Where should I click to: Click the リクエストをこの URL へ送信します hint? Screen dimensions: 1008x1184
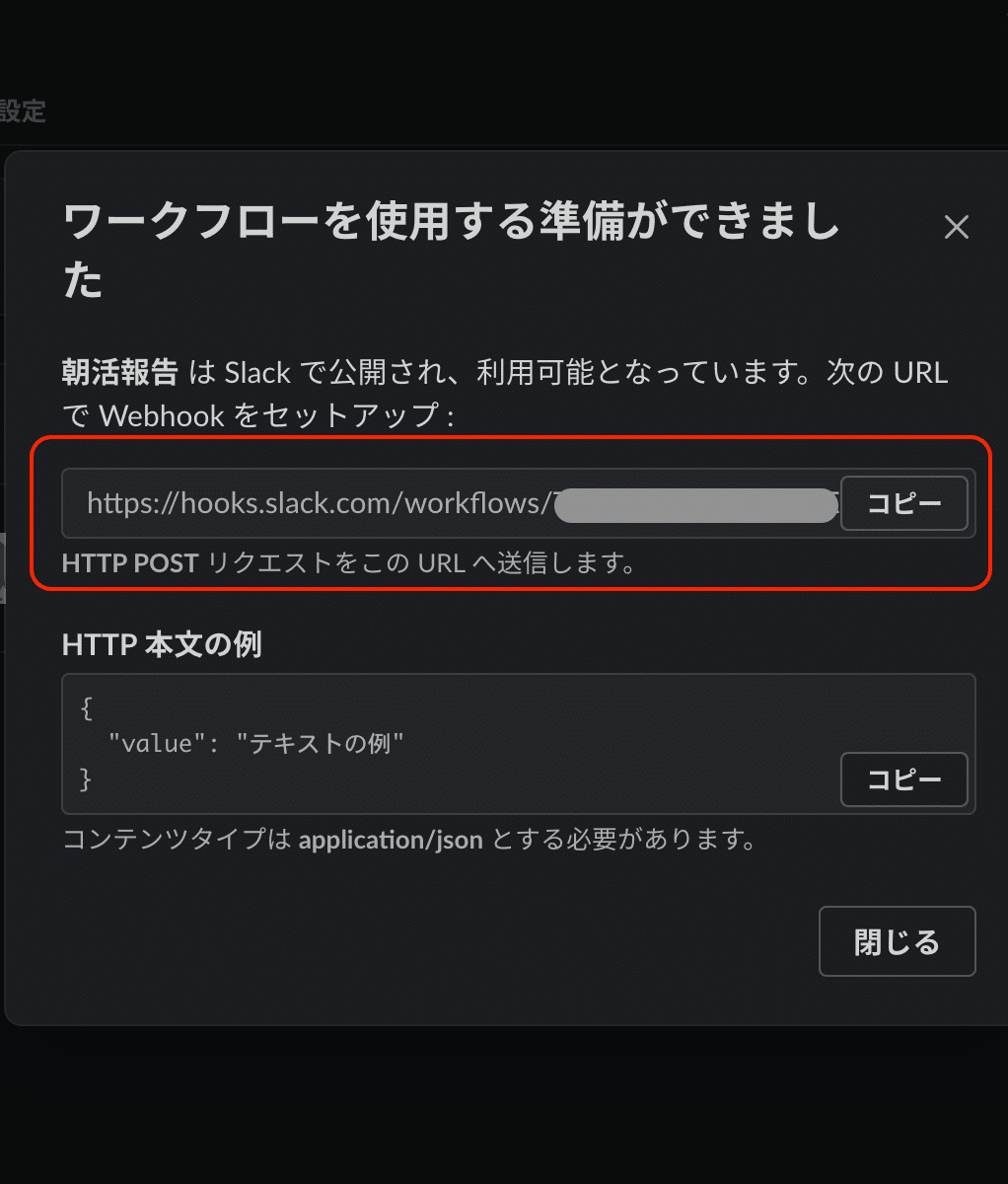click(x=419, y=563)
